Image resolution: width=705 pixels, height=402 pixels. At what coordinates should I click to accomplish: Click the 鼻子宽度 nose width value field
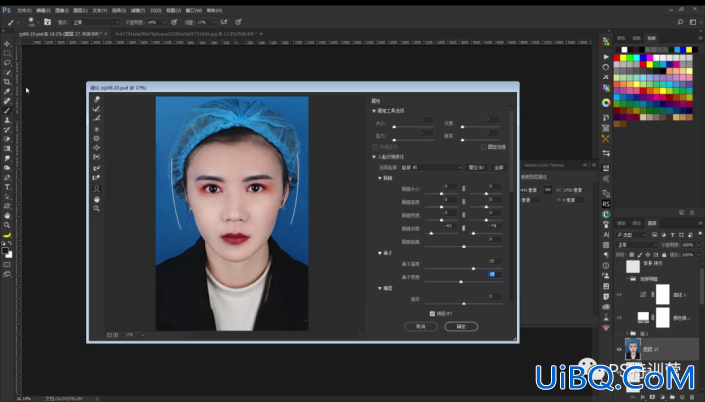click(x=495, y=274)
